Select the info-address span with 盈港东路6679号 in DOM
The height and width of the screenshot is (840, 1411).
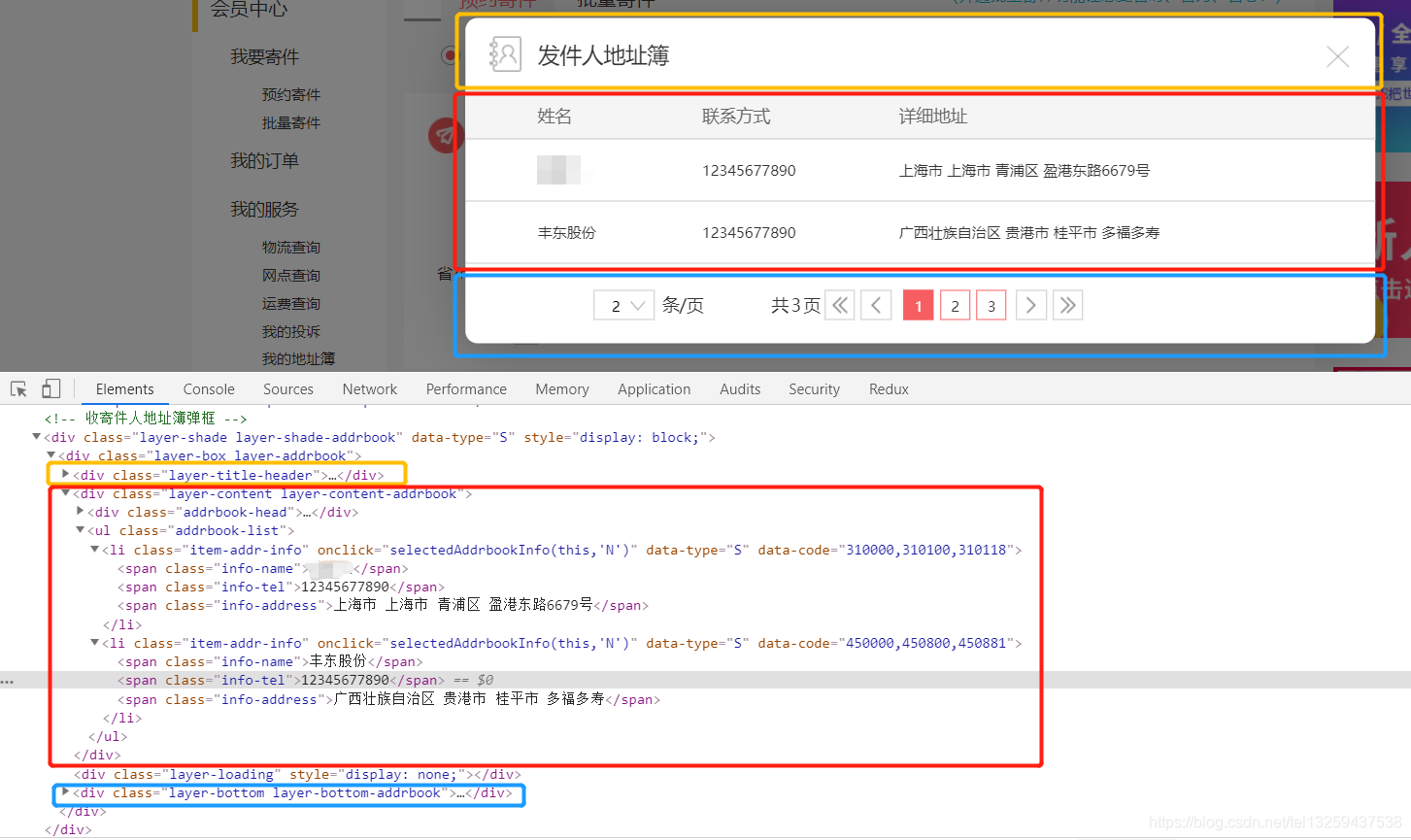[x=383, y=605]
